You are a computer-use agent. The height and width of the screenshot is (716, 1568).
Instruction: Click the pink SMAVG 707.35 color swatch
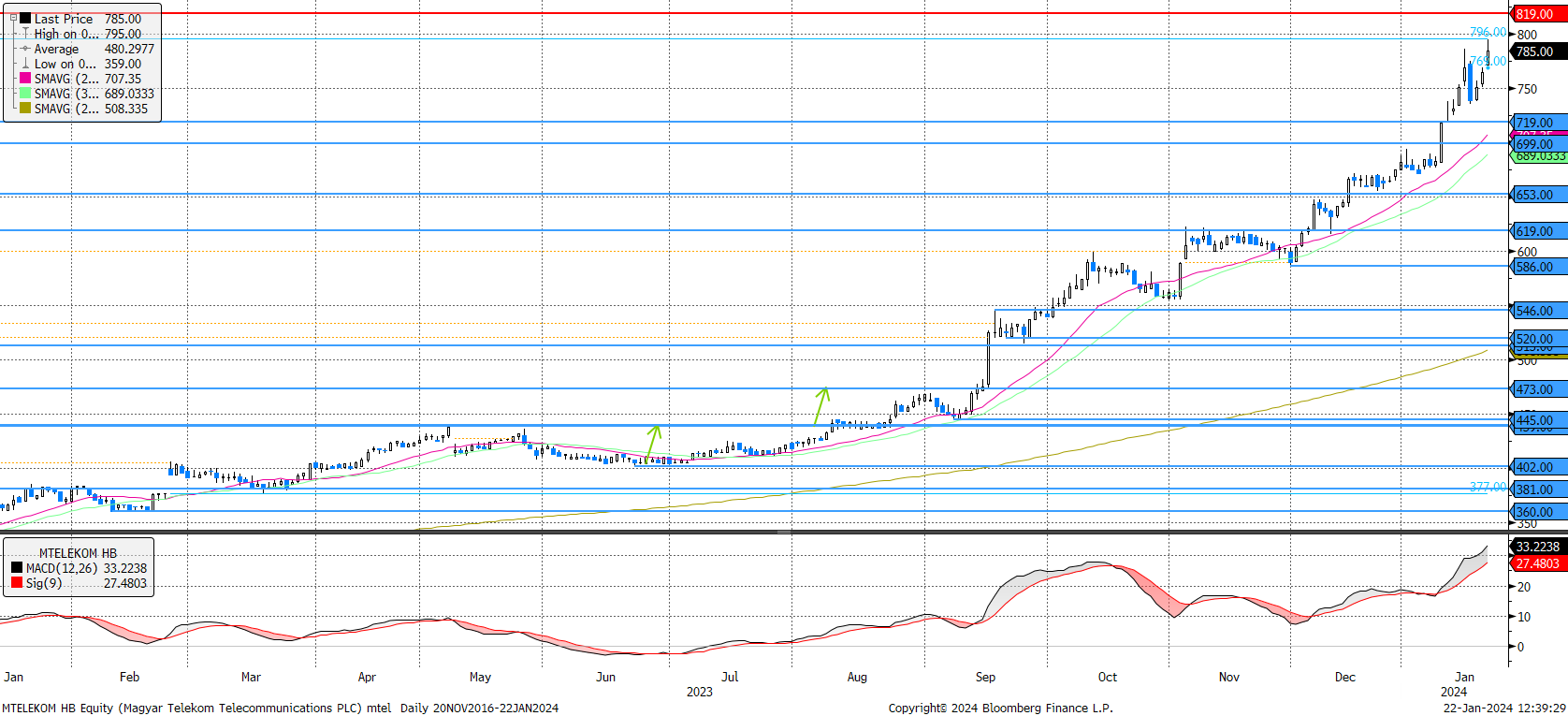pos(25,79)
